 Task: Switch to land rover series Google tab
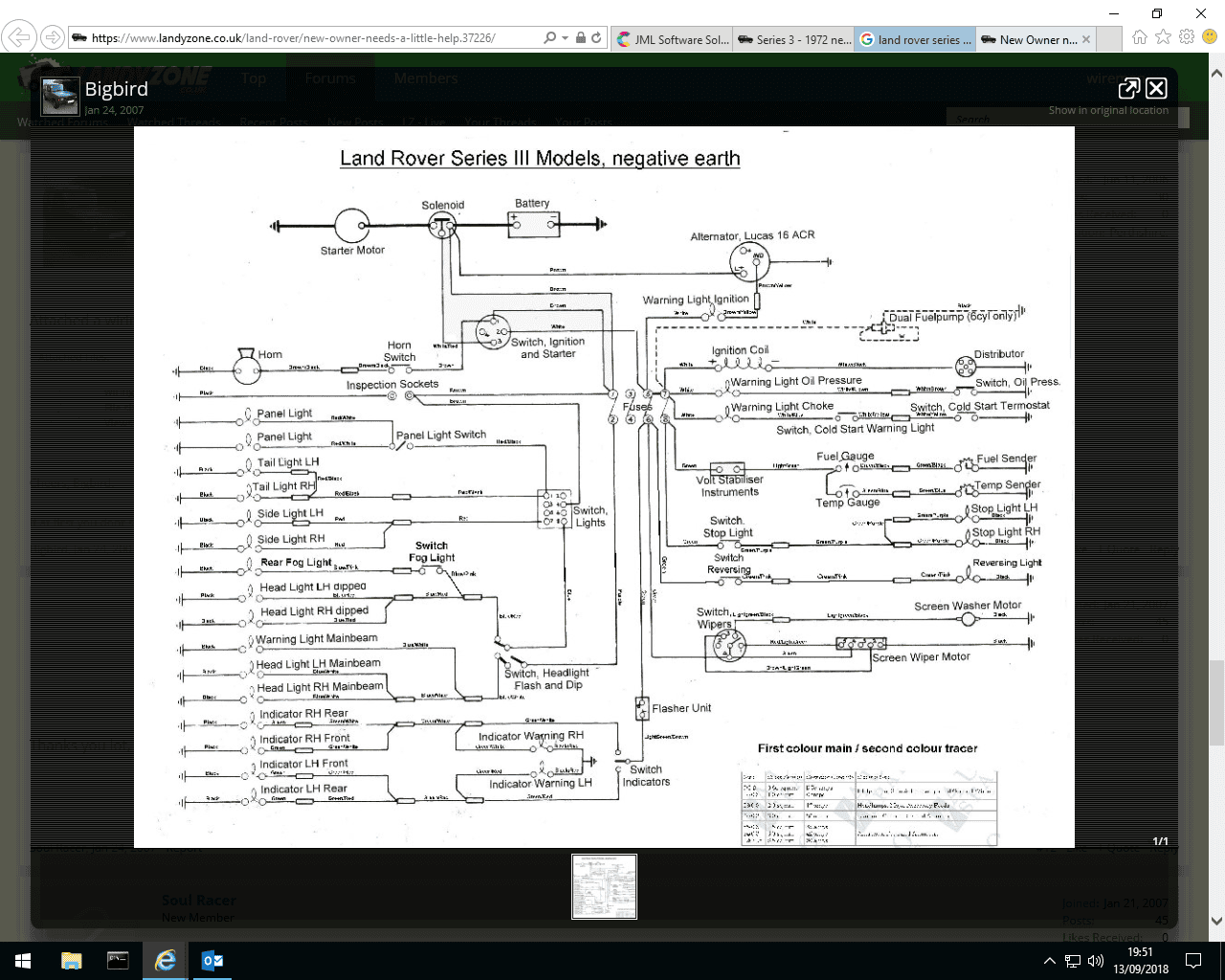coord(916,39)
